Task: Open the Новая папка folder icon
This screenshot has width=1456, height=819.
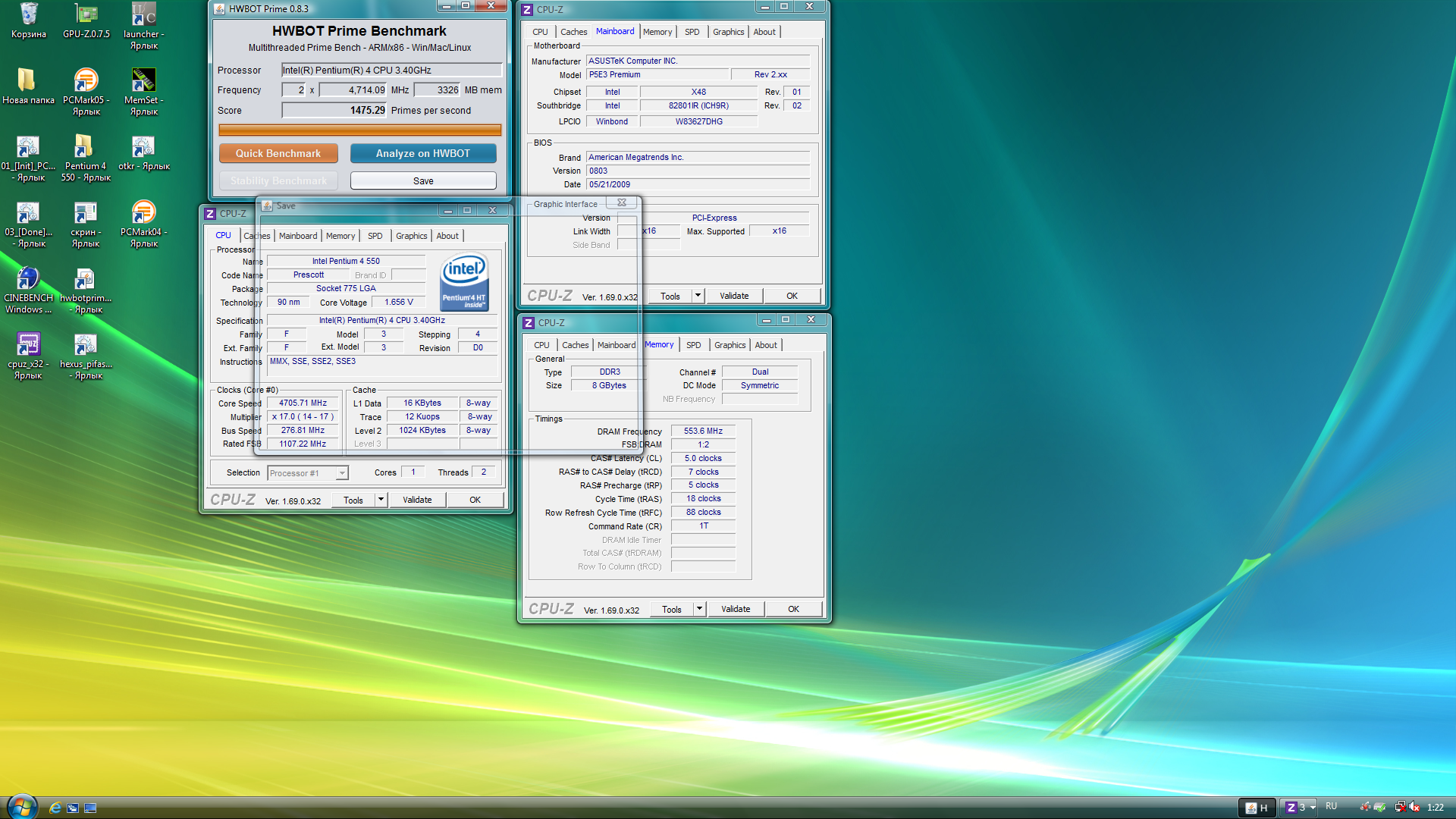Action: (29, 86)
